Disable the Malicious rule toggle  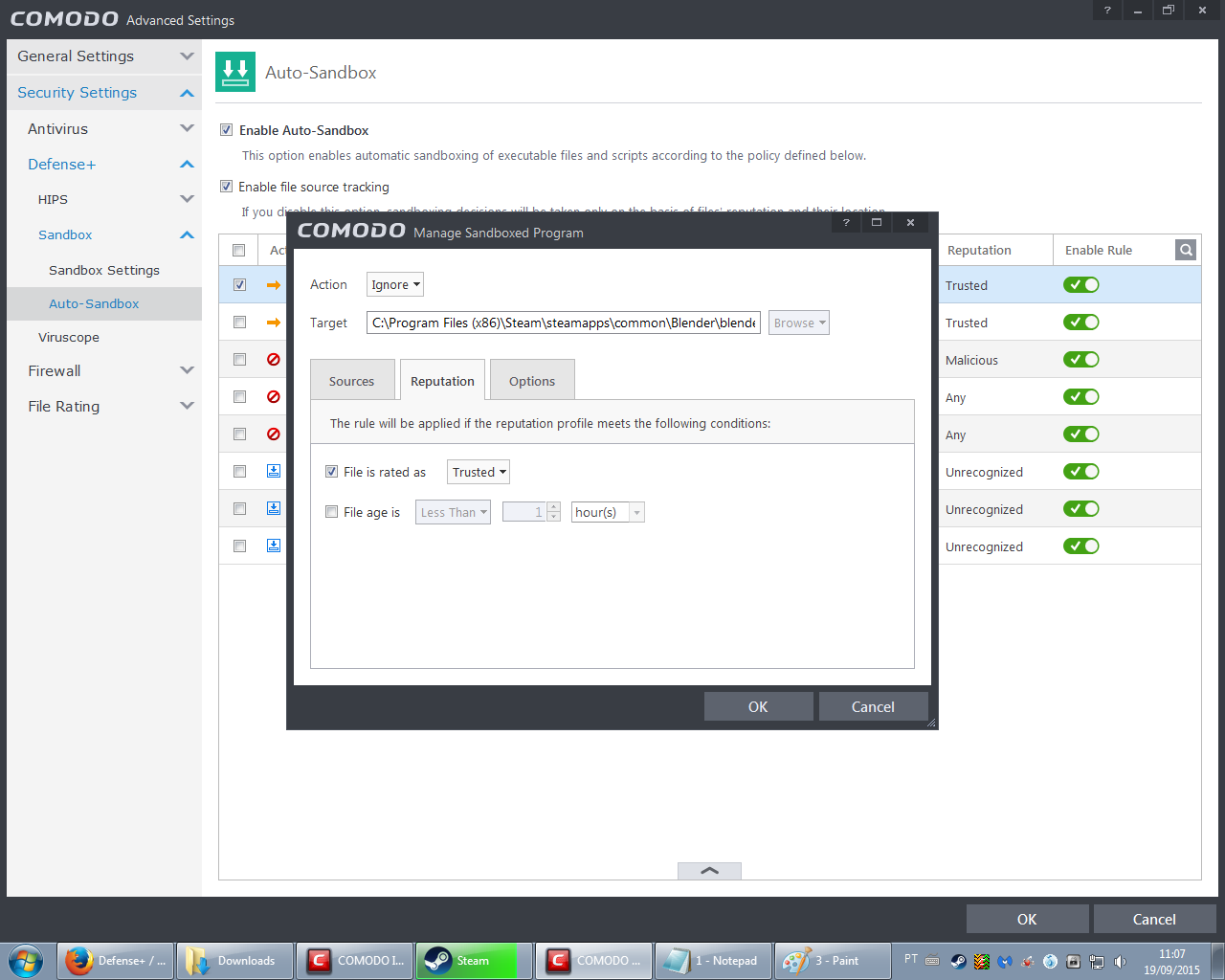point(1081,359)
